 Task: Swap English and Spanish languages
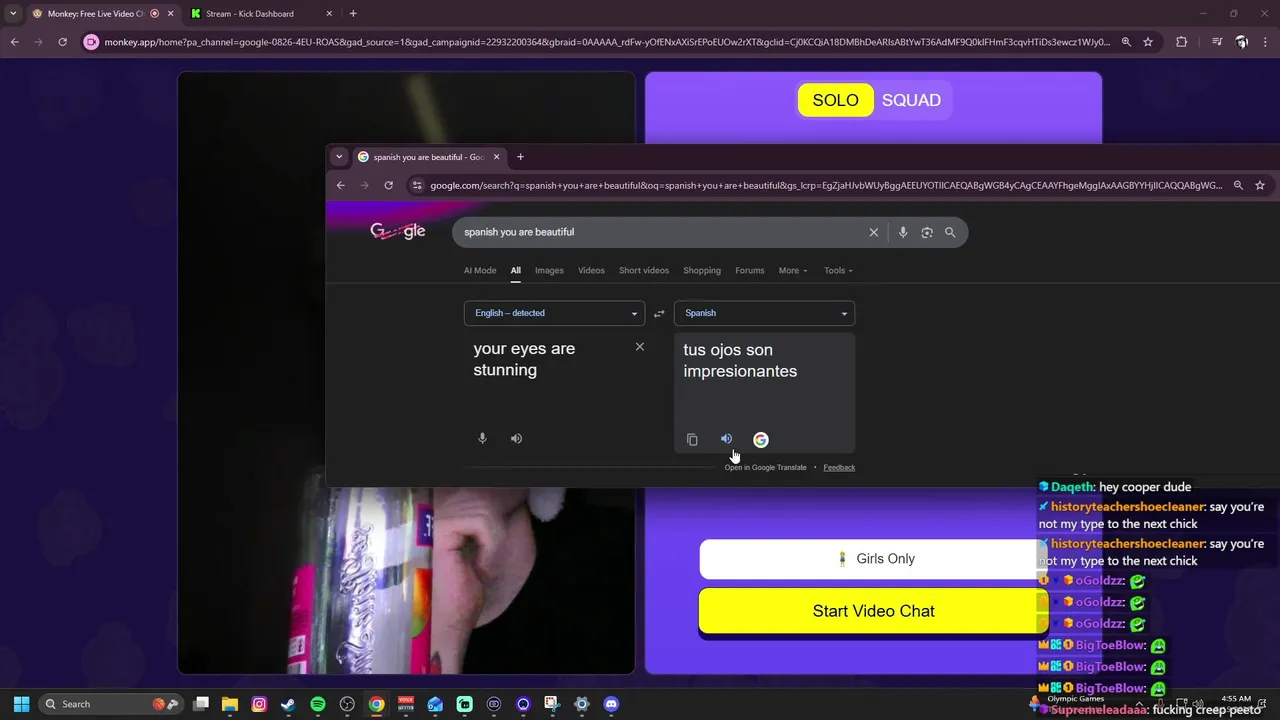click(659, 313)
